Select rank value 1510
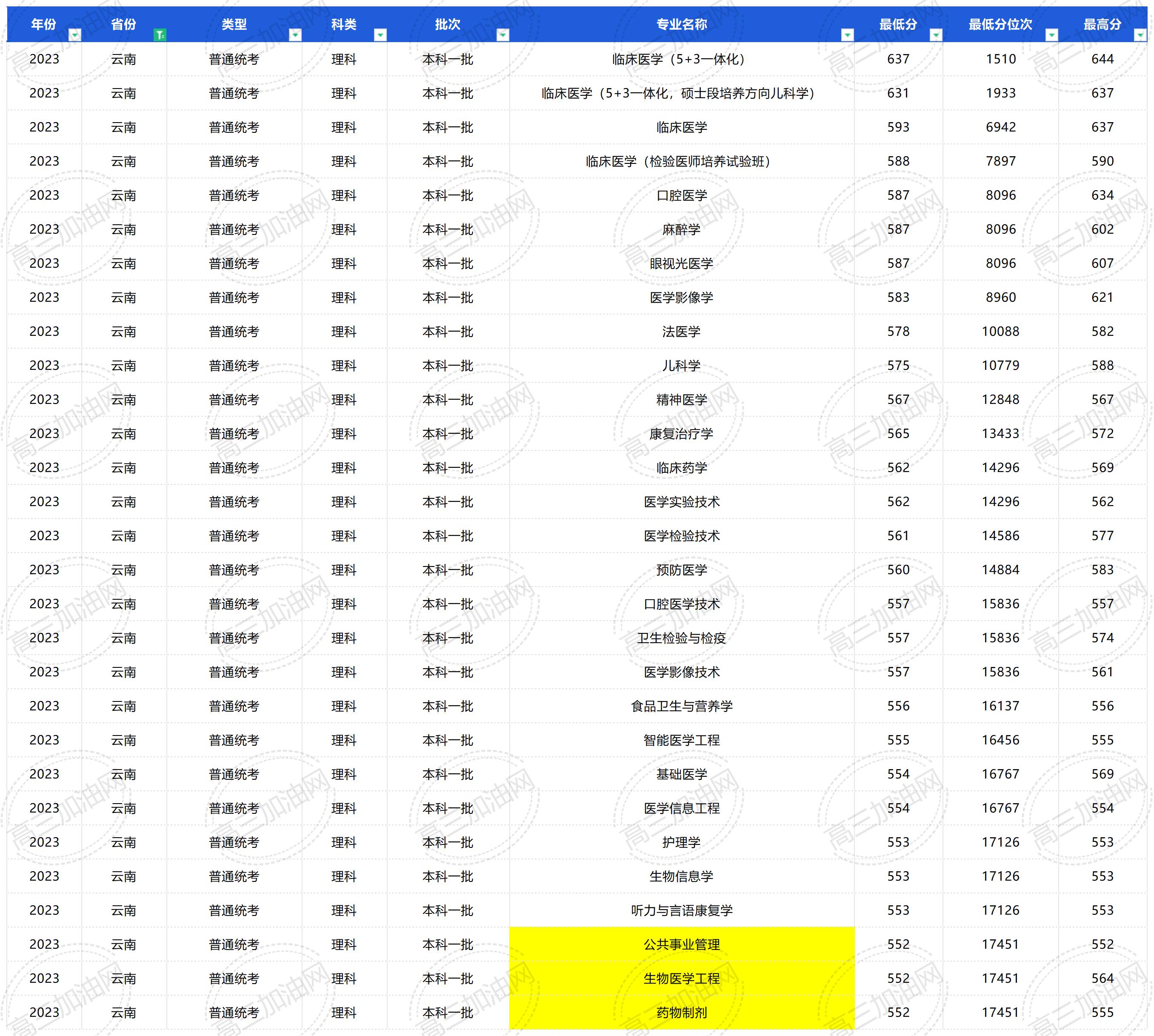The image size is (1154, 1036). (1000, 59)
